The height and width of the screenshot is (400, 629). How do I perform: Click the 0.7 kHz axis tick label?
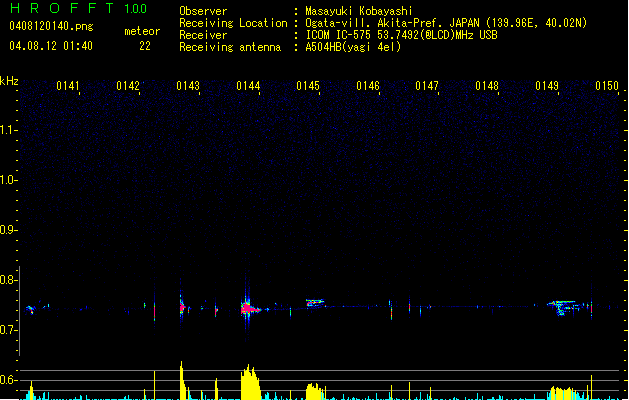(8, 330)
